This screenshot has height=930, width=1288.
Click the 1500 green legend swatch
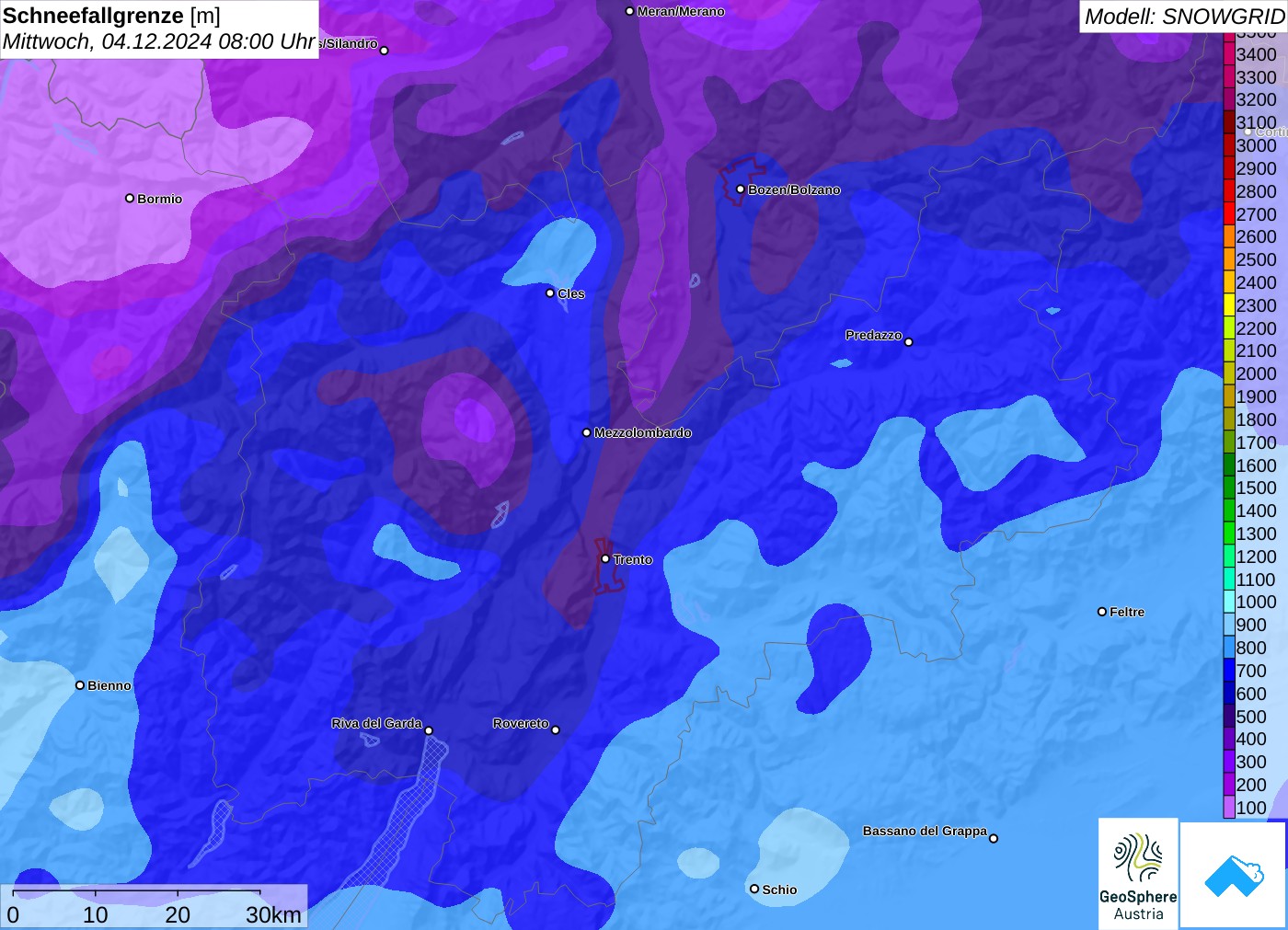pyautogui.click(x=1229, y=488)
